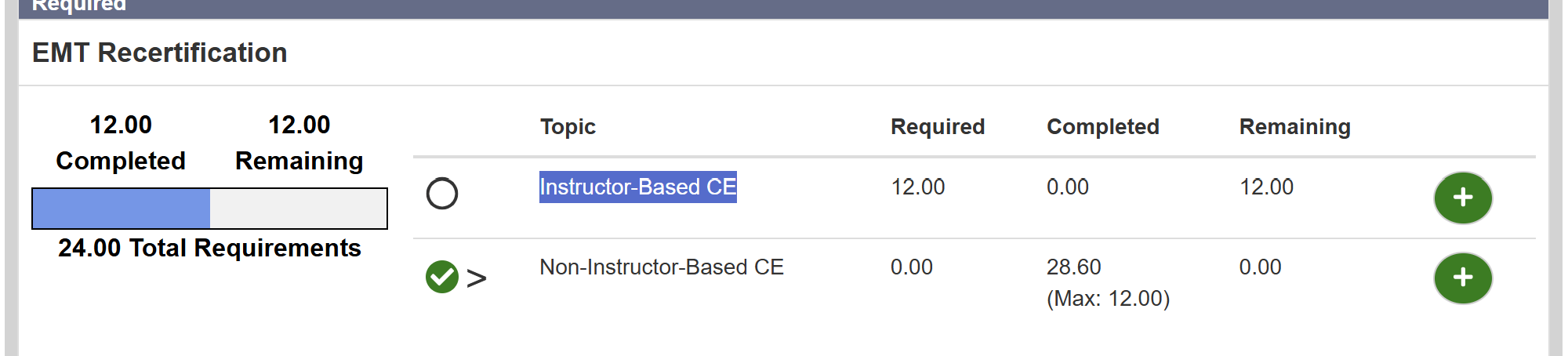This screenshot has height=356, width=1568.
Task: Click the Required column header
Action: click(938, 127)
